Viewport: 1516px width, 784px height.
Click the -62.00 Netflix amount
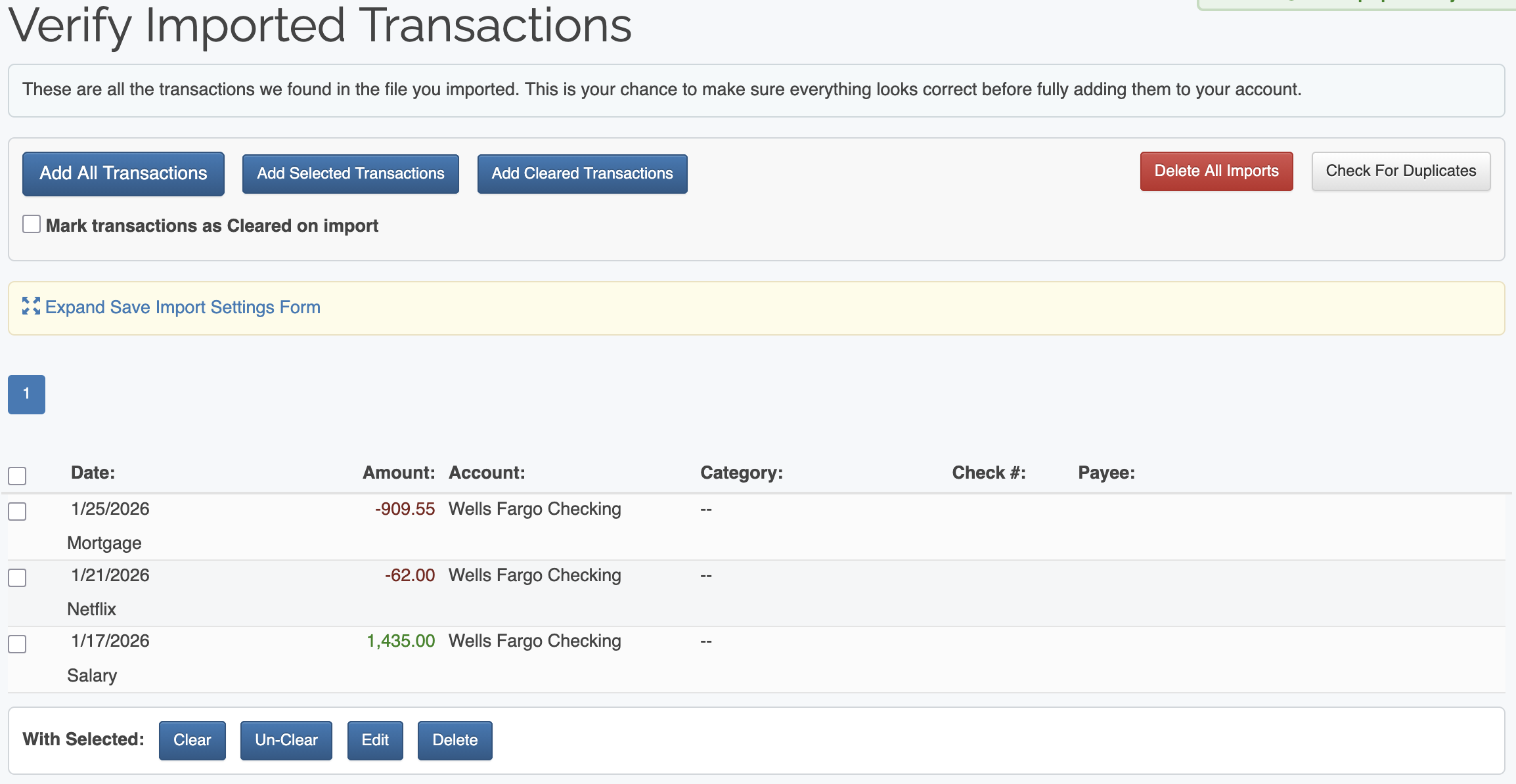[x=410, y=575]
